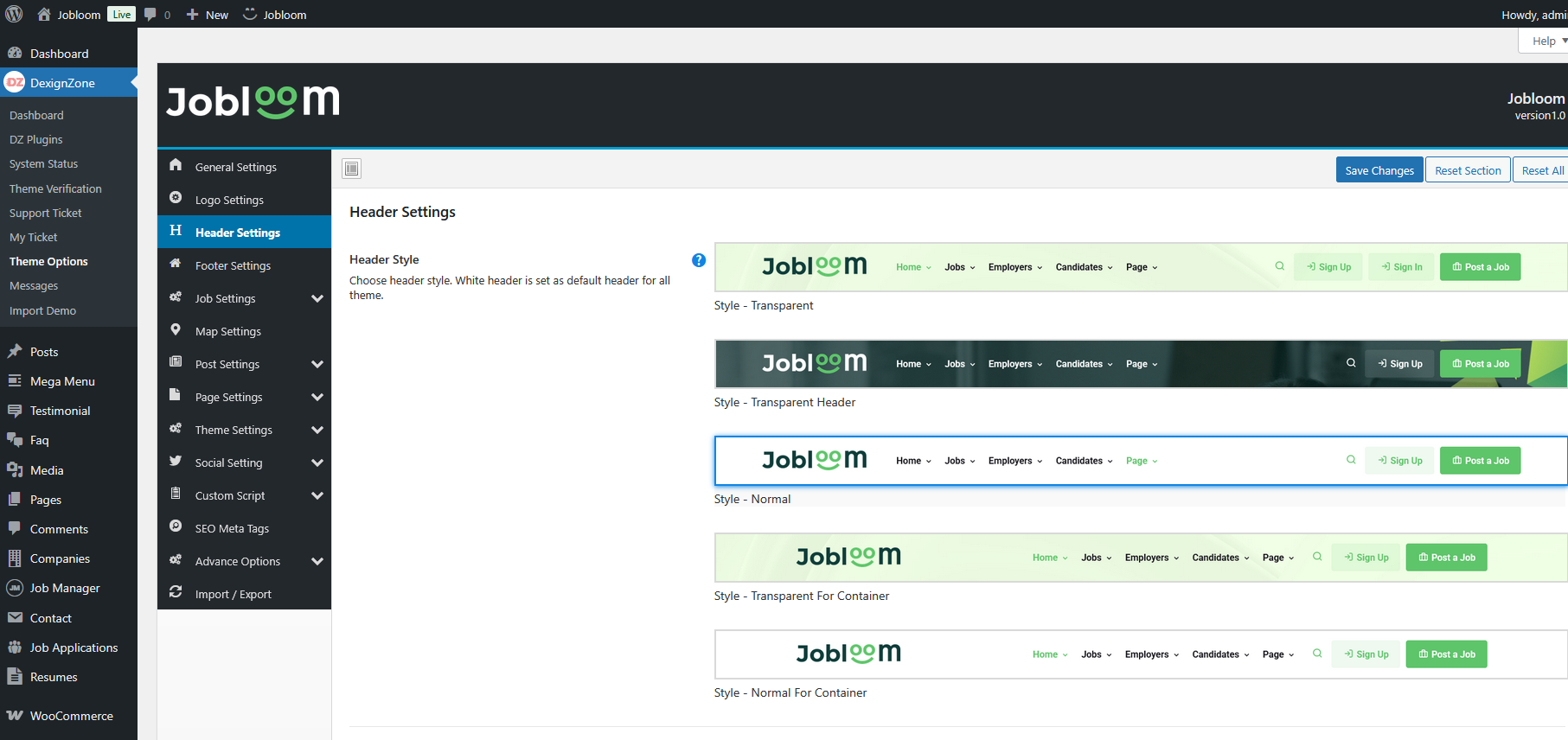The image size is (1568, 740).
Task: Select the Transparent Header dark style image
Action: (1140, 364)
